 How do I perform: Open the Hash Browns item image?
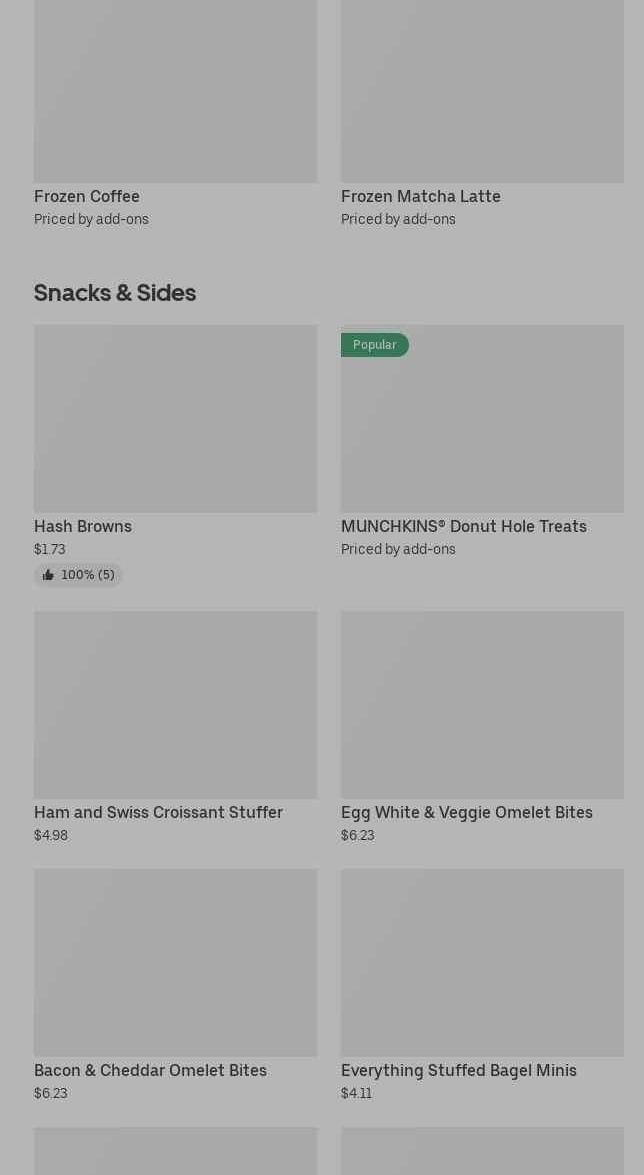175,418
